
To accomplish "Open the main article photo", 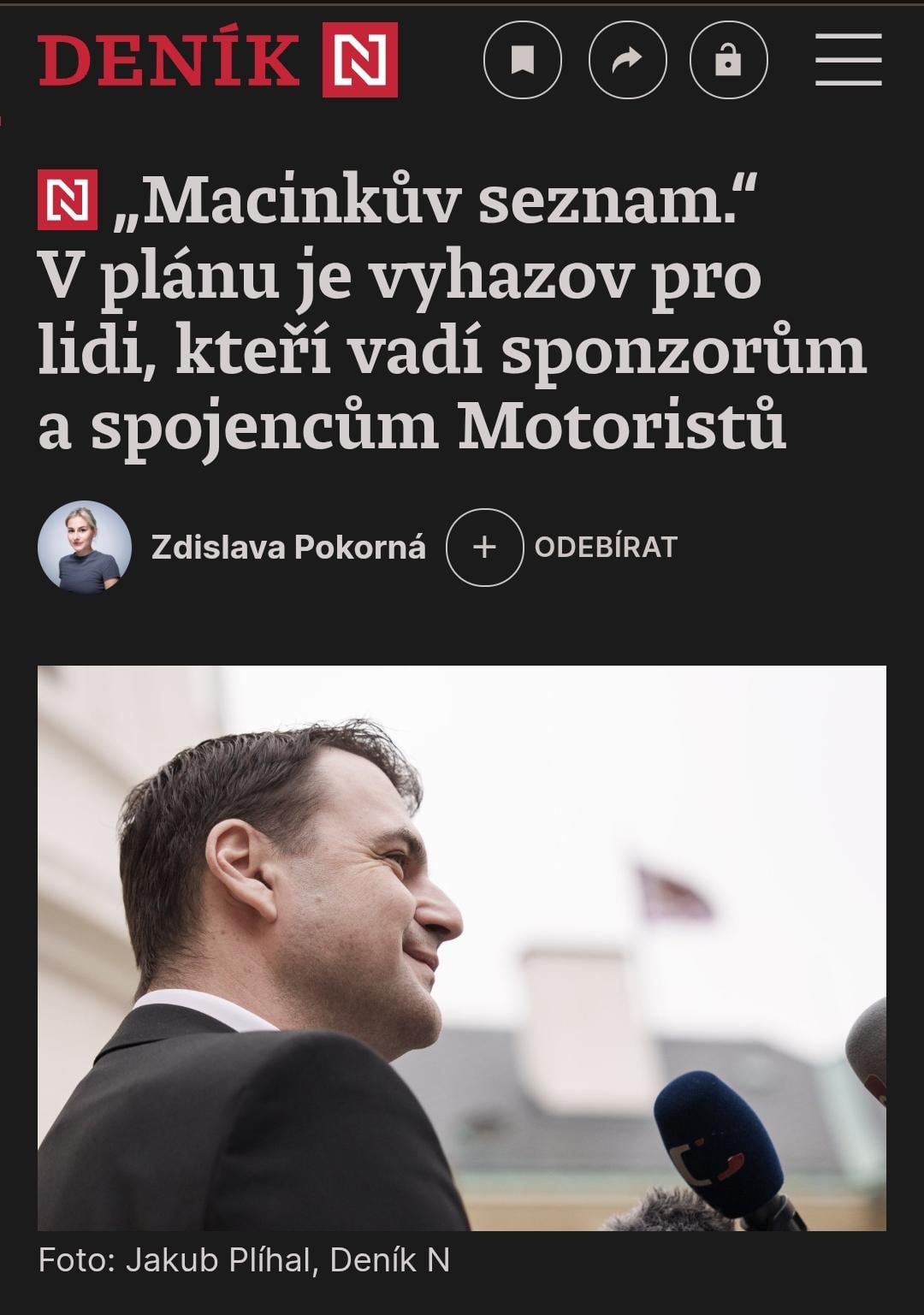I will point(462,948).
